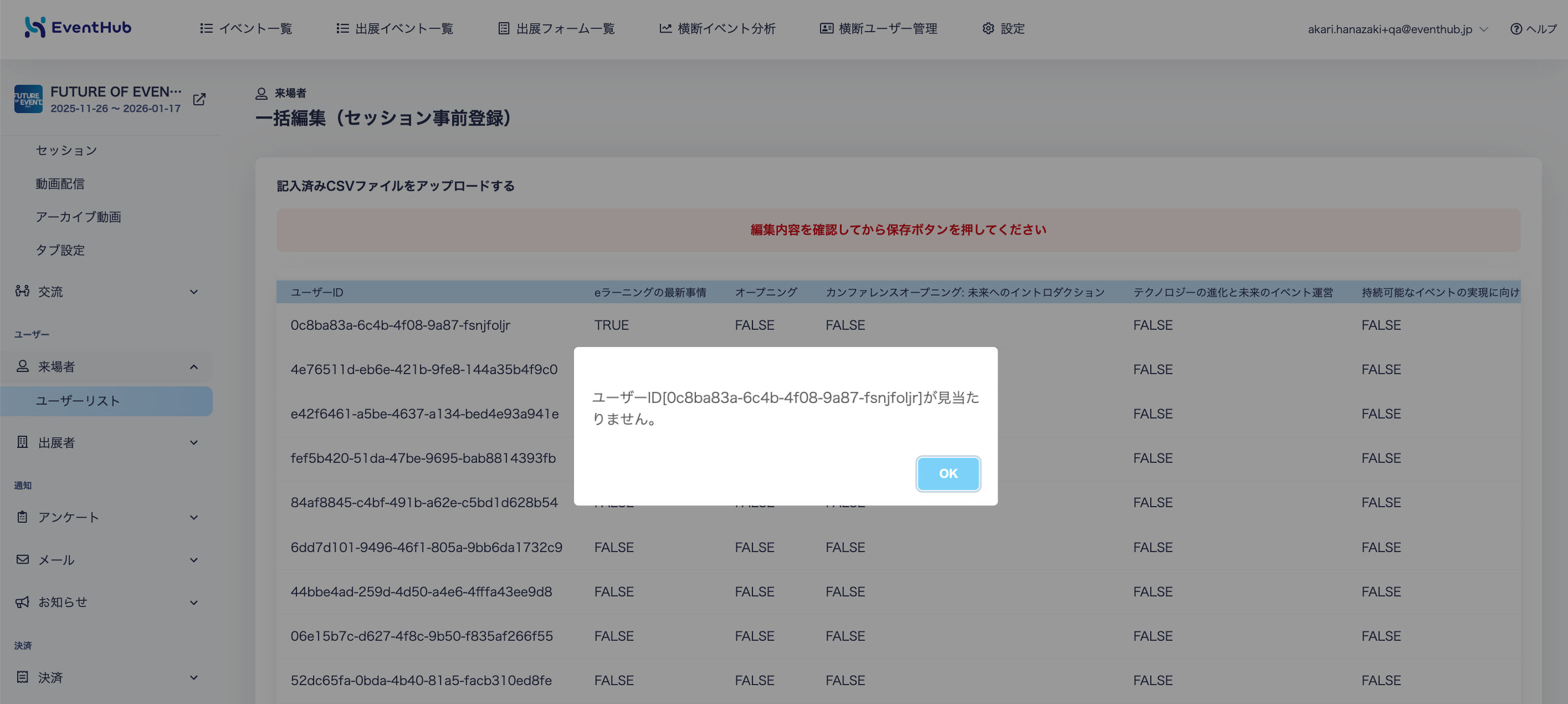Viewport: 1568px width, 704px height.
Task: Click OK in the error dialog
Action: point(948,473)
